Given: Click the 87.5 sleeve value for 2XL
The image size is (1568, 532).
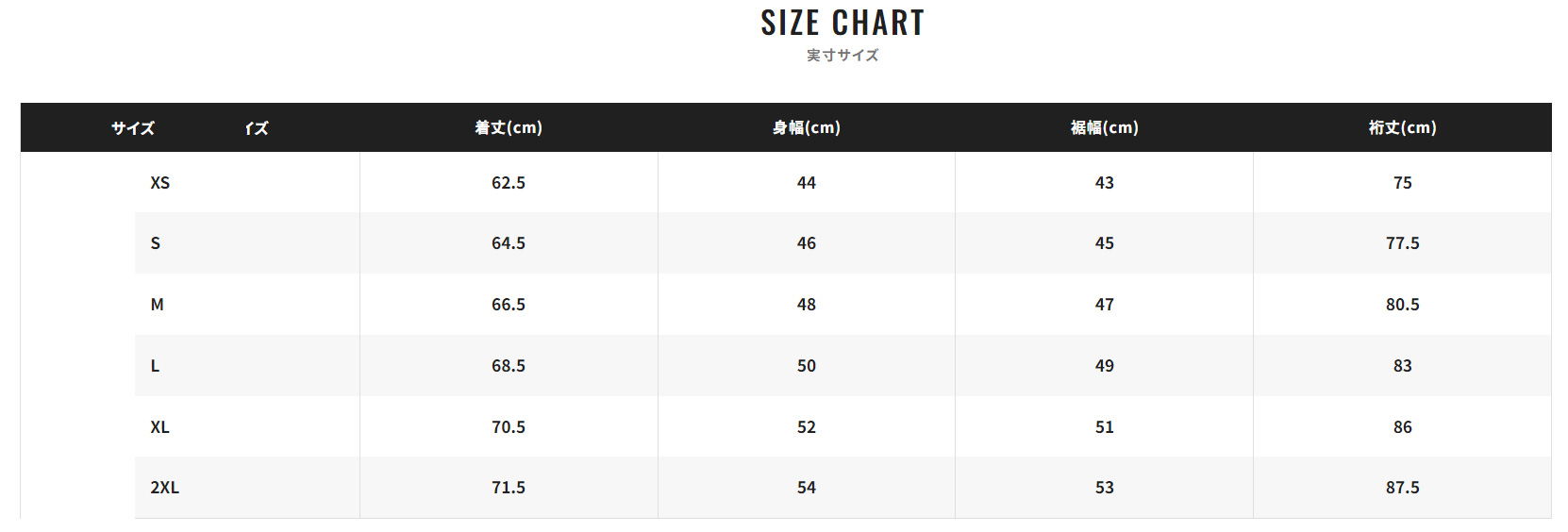Looking at the screenshot, I should 1403,488.
